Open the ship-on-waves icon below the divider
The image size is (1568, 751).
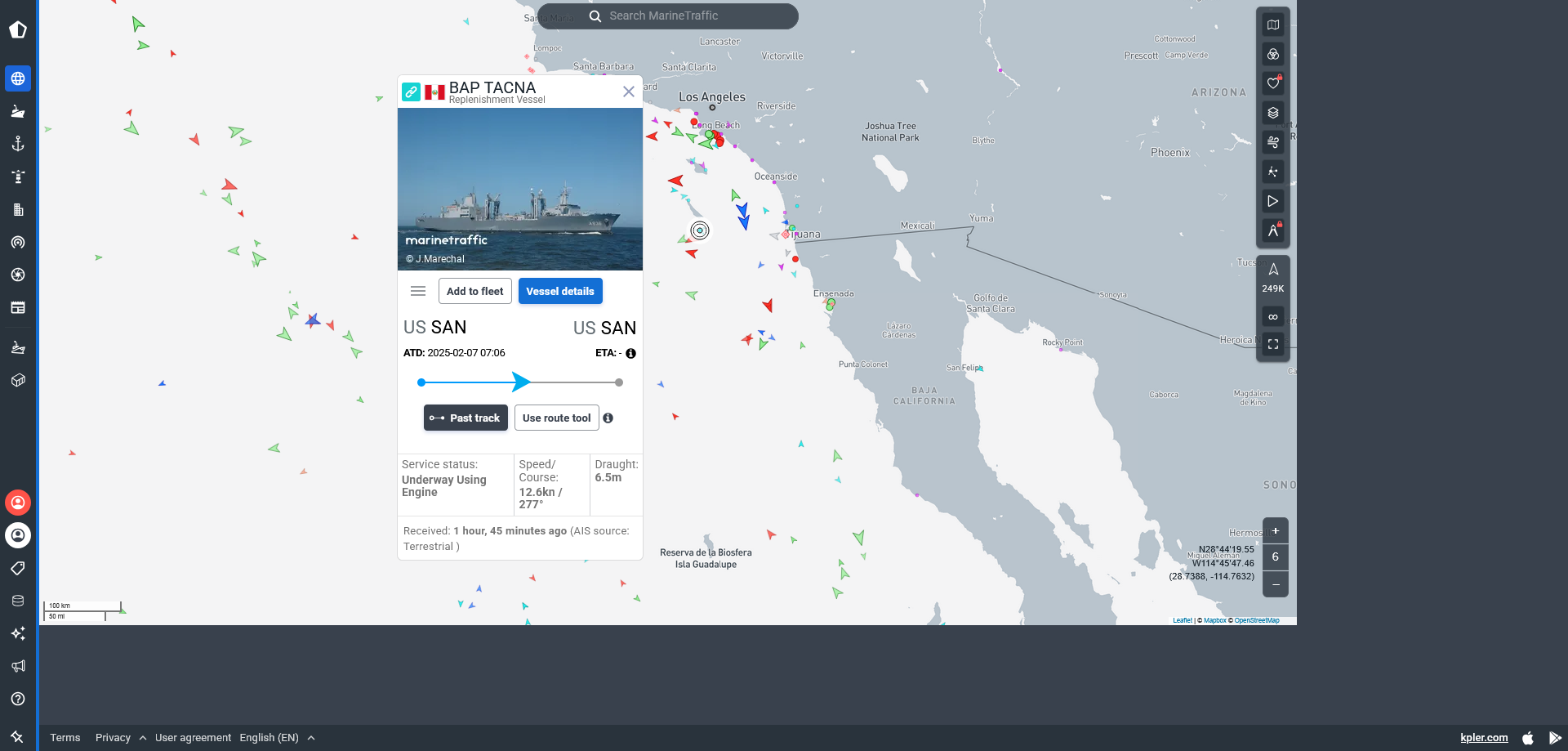18,347
